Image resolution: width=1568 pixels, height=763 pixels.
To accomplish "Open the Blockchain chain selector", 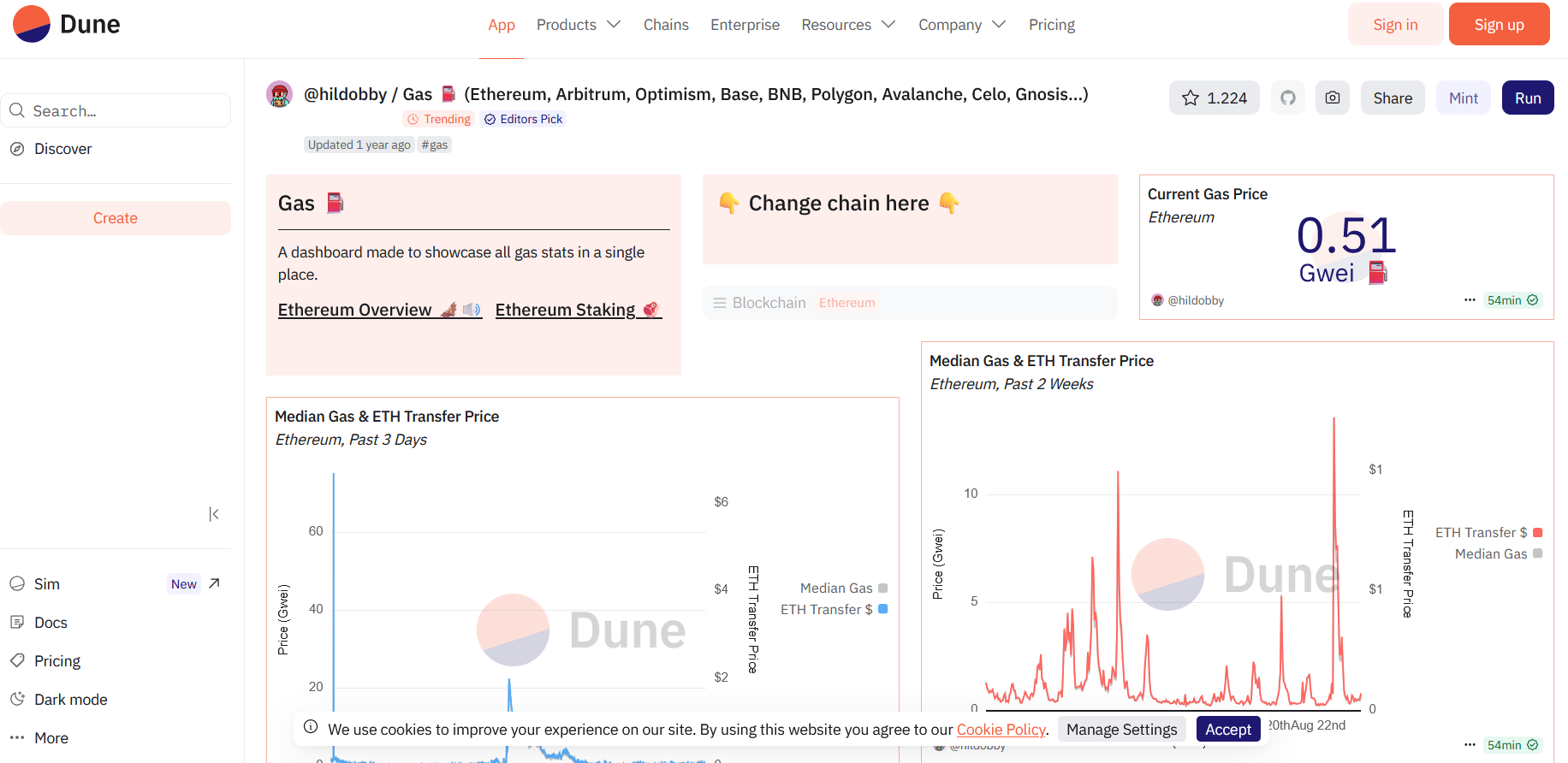I will click(909, 303).
